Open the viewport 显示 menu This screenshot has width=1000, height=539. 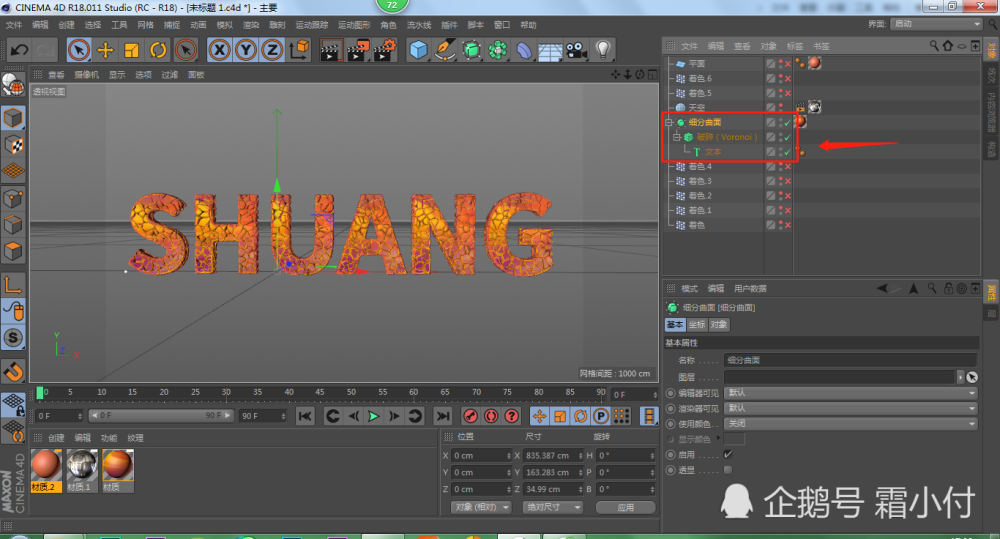click(x=117, y=75)
